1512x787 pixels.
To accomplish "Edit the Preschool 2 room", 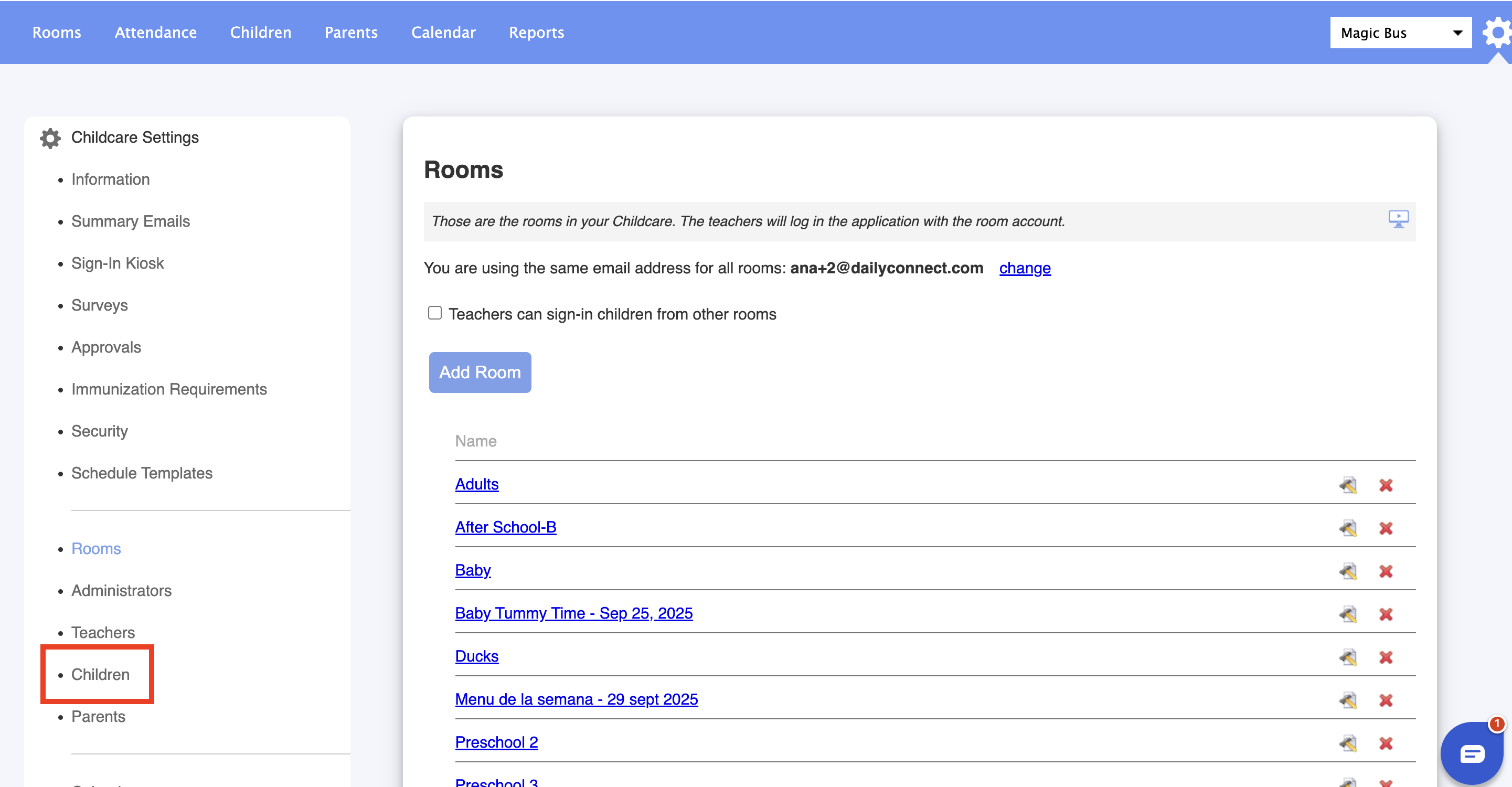I will (1348, 743).
